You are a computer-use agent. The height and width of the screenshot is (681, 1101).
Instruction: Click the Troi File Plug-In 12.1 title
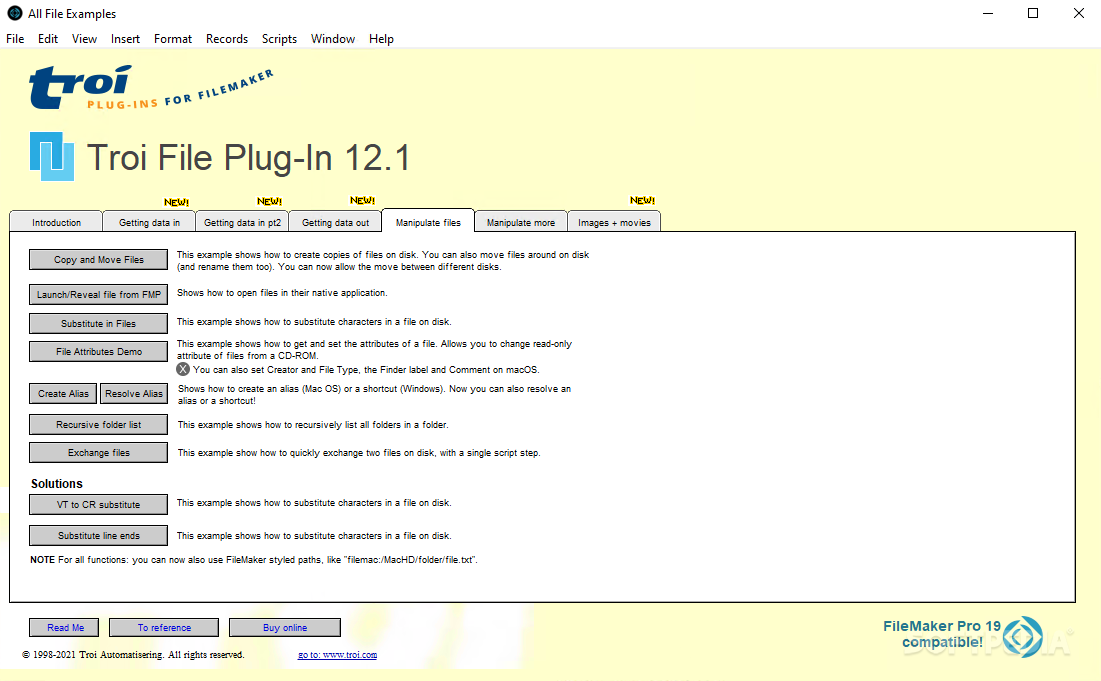point(248,157)
